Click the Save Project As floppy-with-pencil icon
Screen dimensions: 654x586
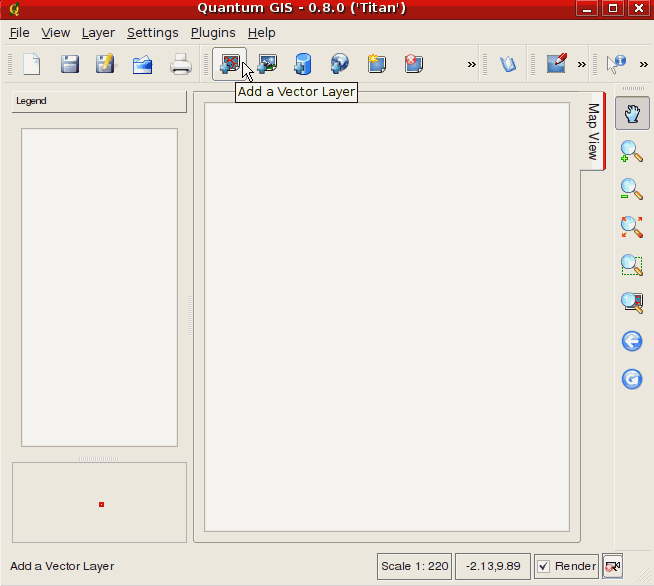106,63
